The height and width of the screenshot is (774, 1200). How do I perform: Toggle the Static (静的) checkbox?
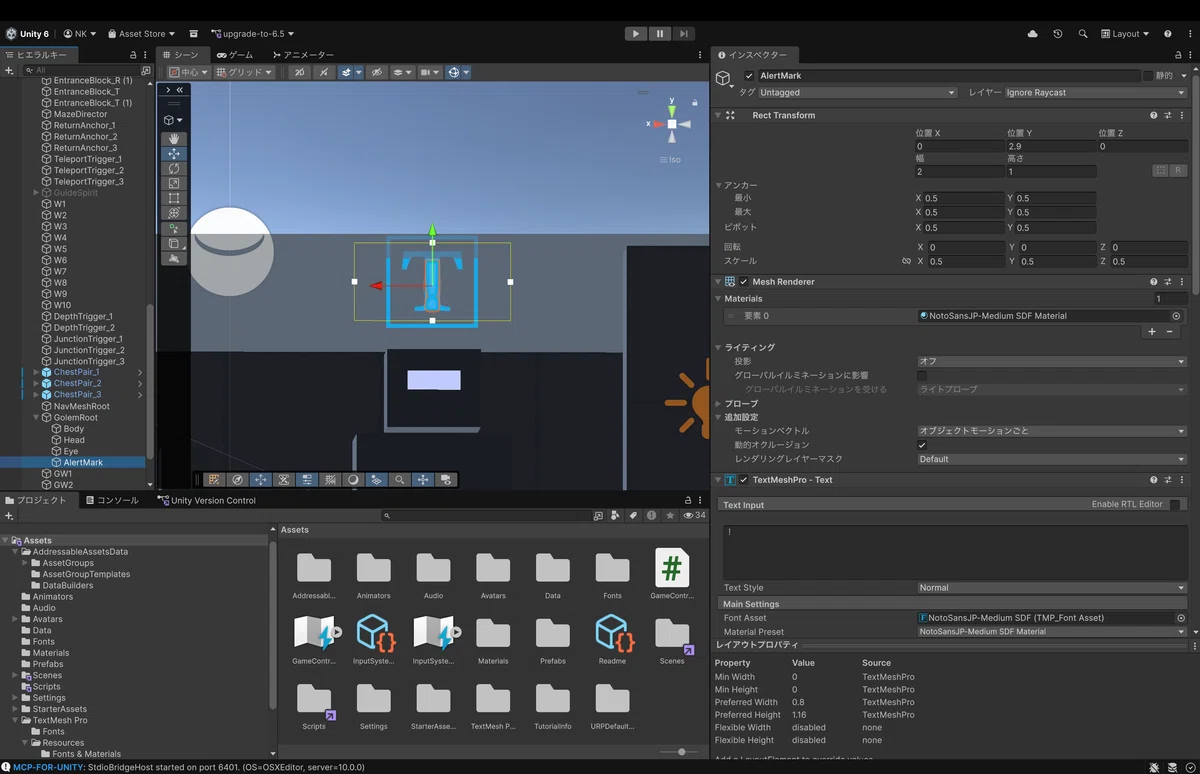(x=1148, y=76)
